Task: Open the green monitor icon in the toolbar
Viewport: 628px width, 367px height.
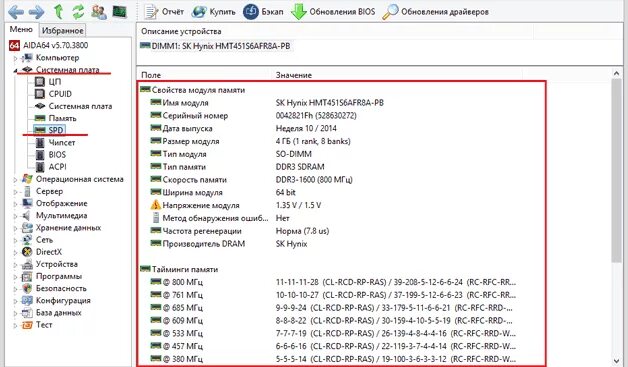Action: coord(119,12)
